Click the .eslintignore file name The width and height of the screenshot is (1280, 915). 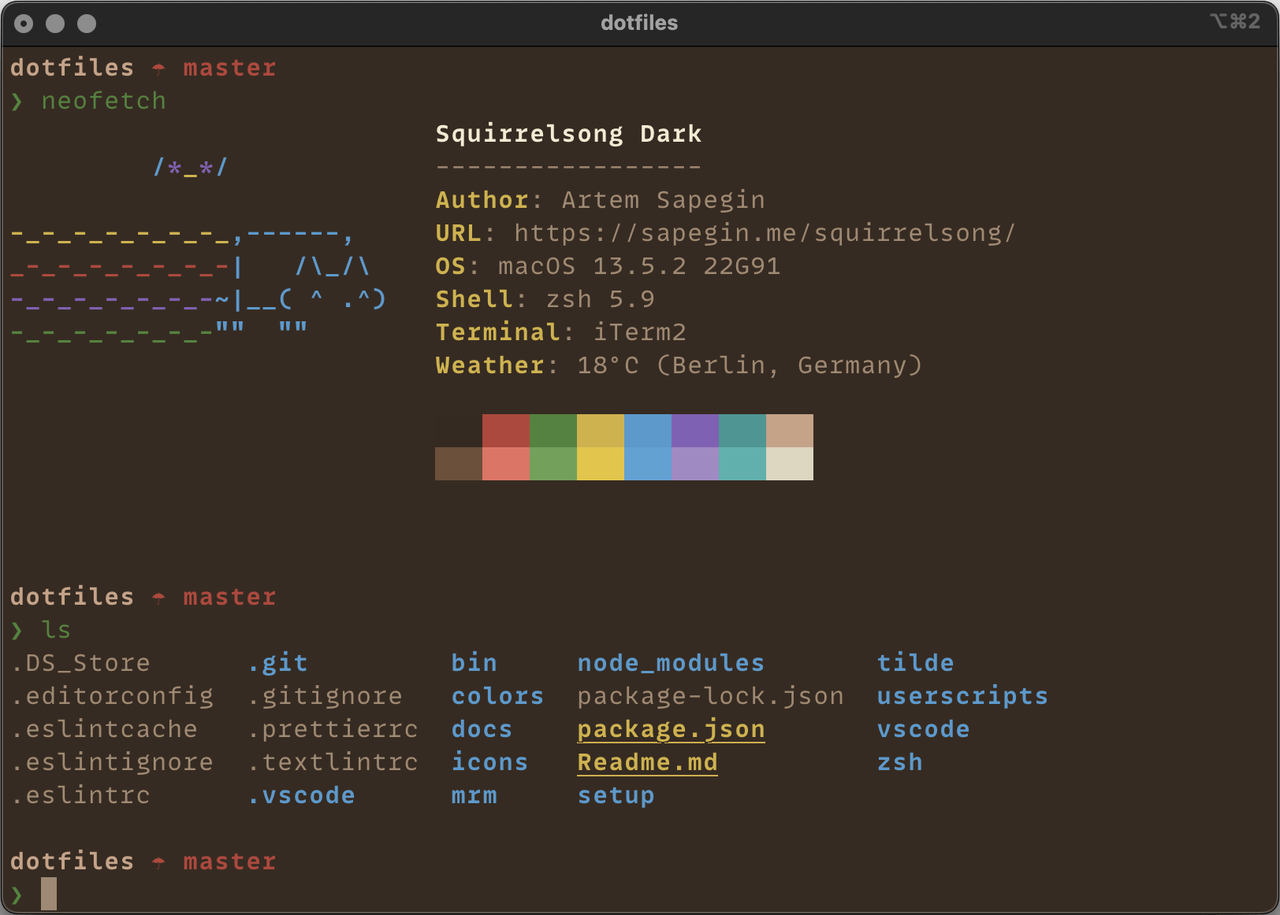(x=112, y=762)
